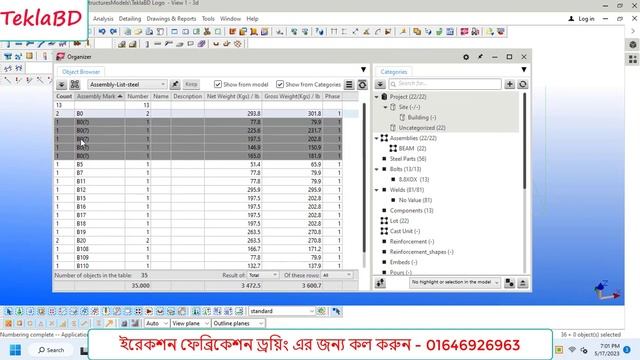
Task: Open the View plane dropdown
Action: (x=190, y=323)
